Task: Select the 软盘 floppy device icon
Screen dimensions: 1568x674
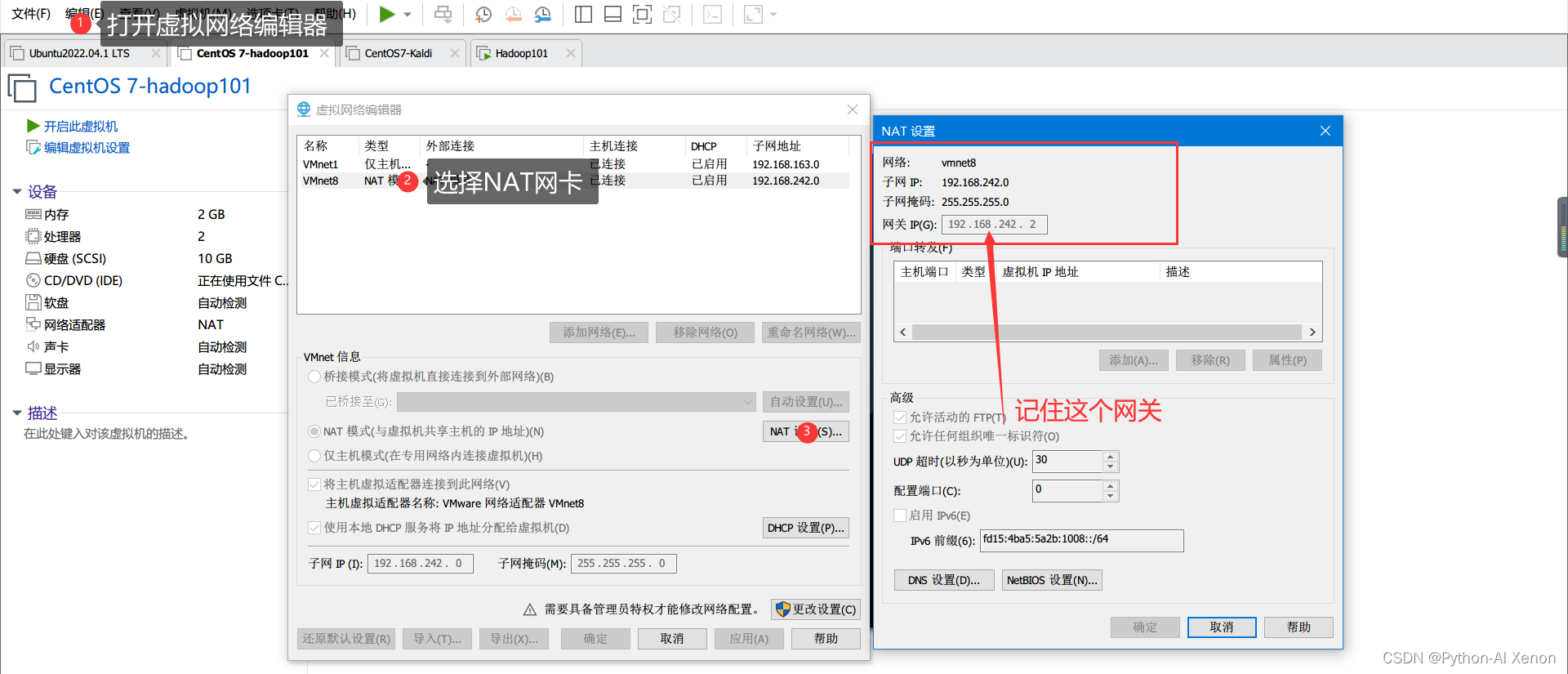Action: point(33,302)
